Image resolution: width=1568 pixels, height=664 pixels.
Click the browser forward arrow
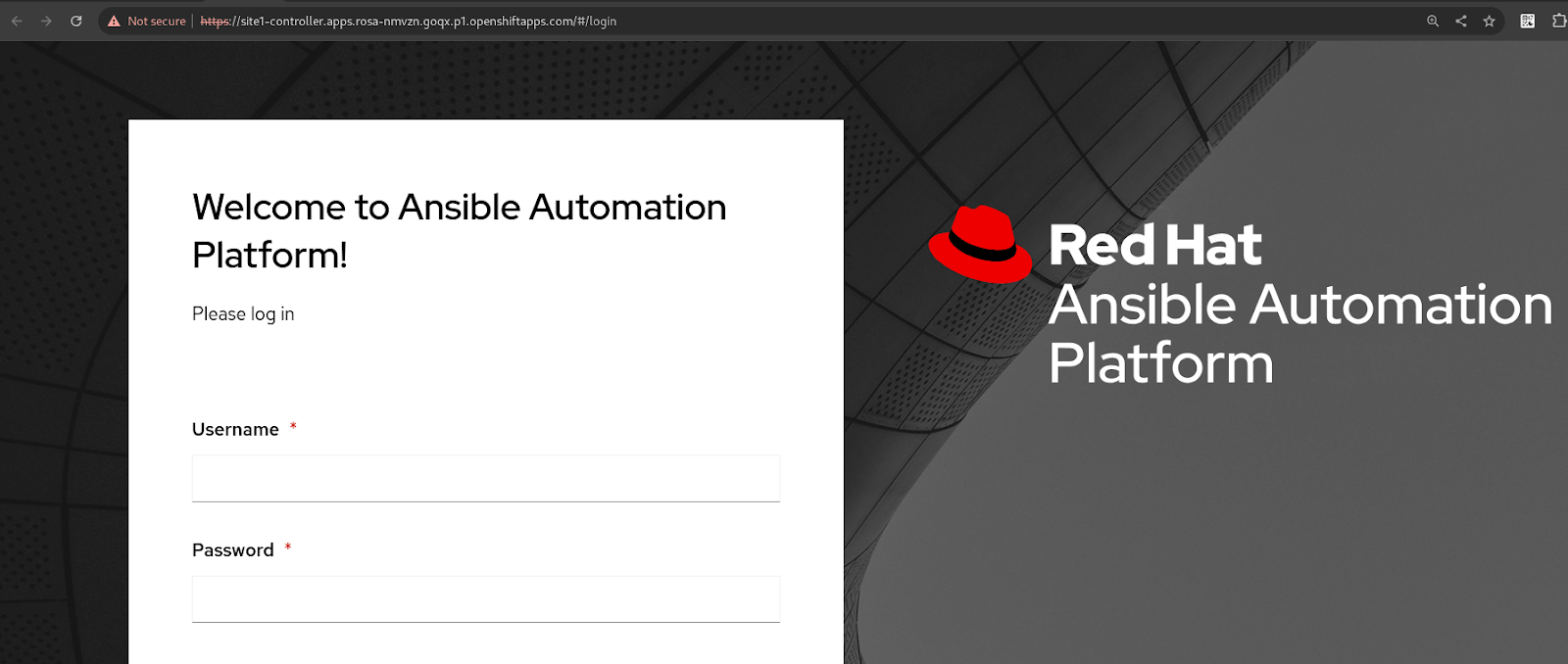click(46, 21)
